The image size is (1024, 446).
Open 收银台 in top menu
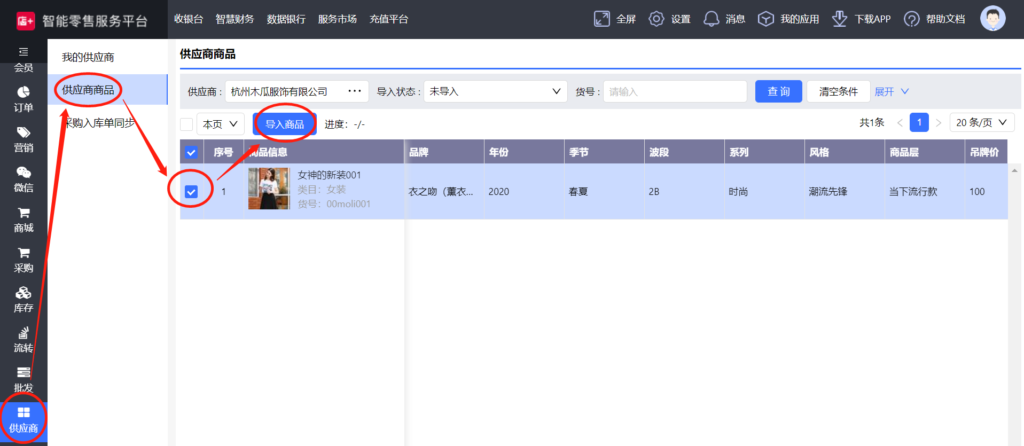coord(188,19)
